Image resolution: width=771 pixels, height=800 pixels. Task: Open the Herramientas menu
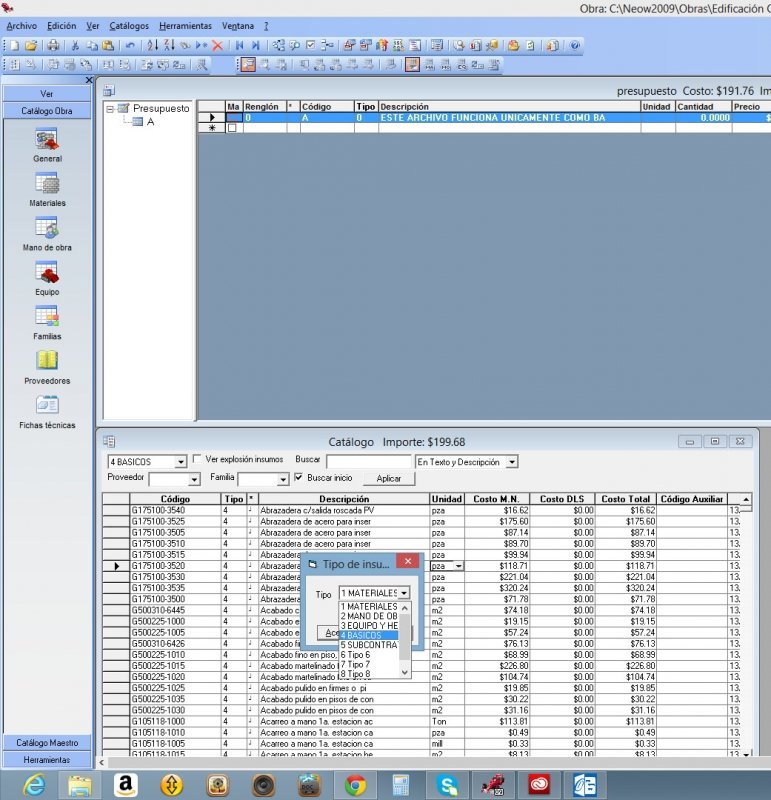tap(185, 25)
